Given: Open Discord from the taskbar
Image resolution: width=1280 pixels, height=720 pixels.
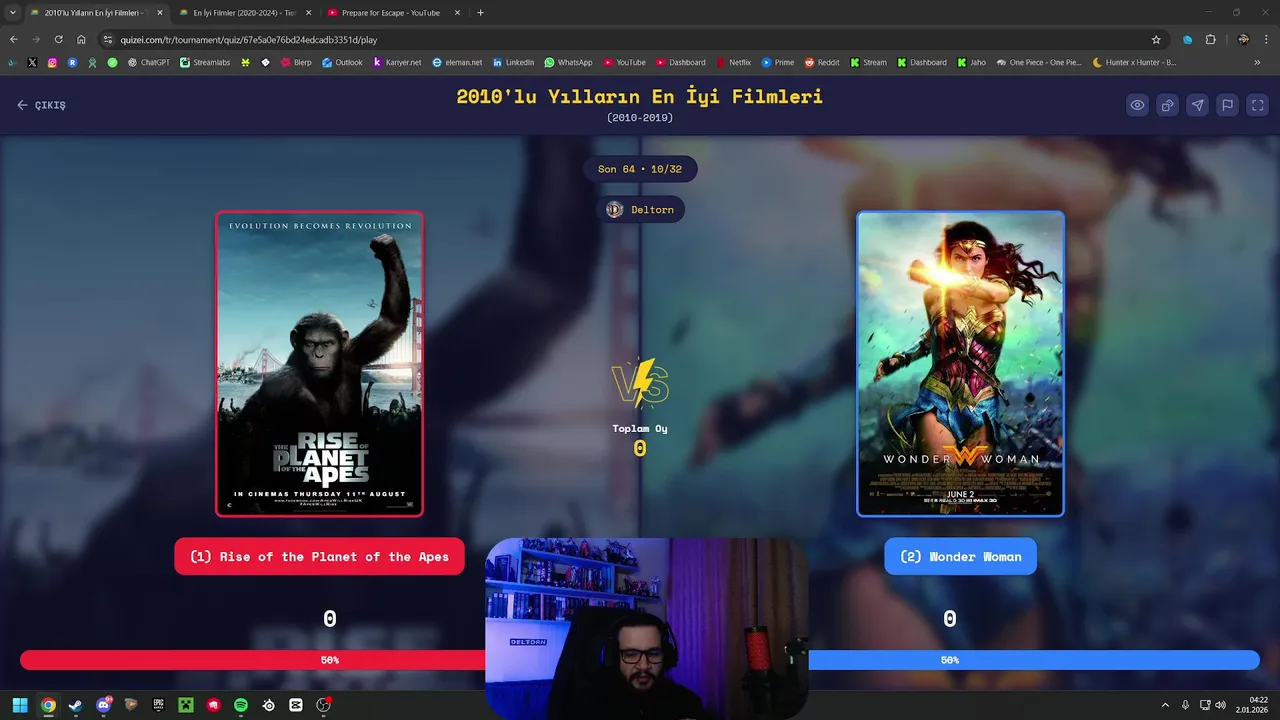Looking at the screenshot, I should [103, 705].
